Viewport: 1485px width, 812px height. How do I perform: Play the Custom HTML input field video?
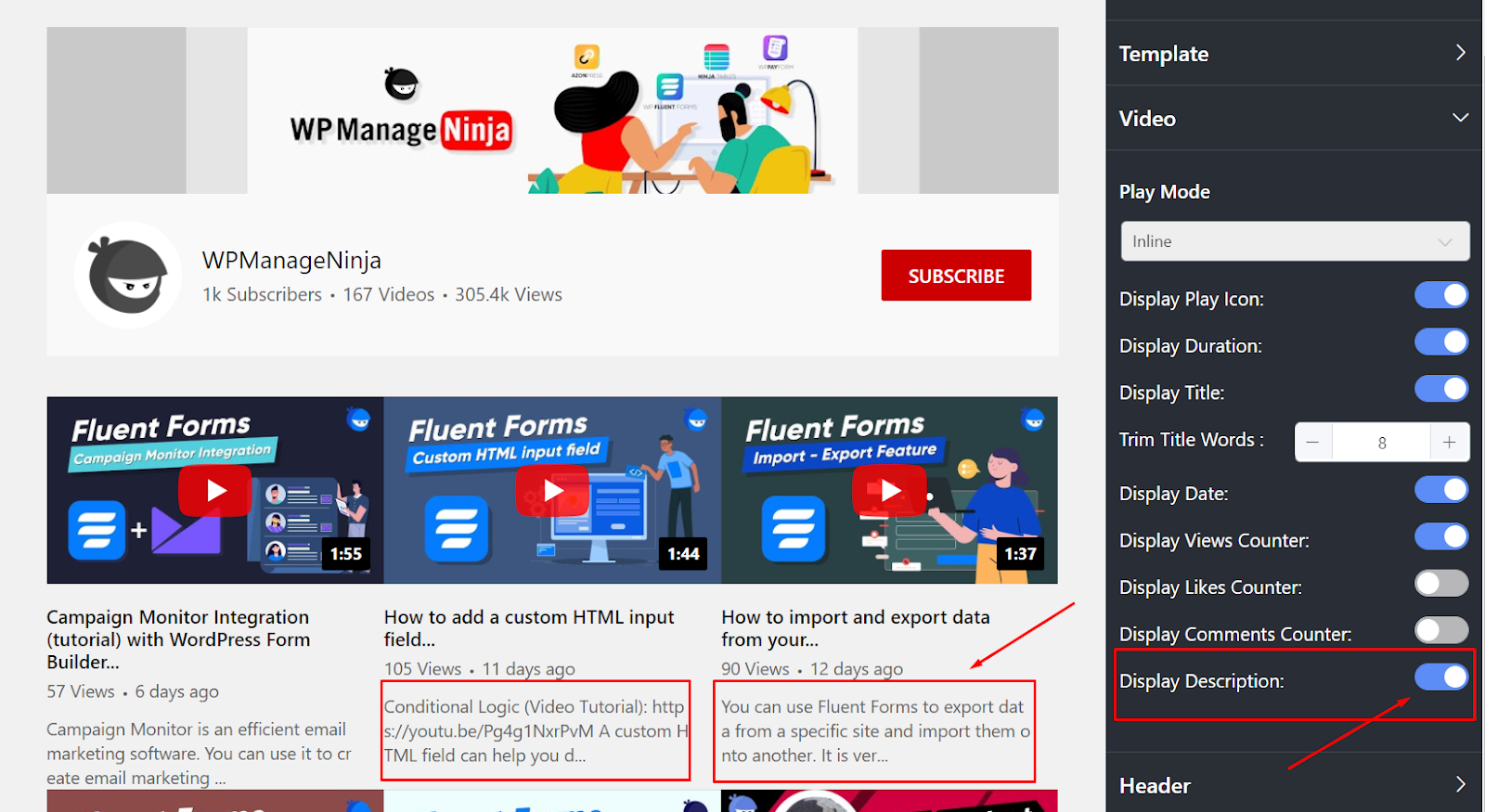(552, 490)
